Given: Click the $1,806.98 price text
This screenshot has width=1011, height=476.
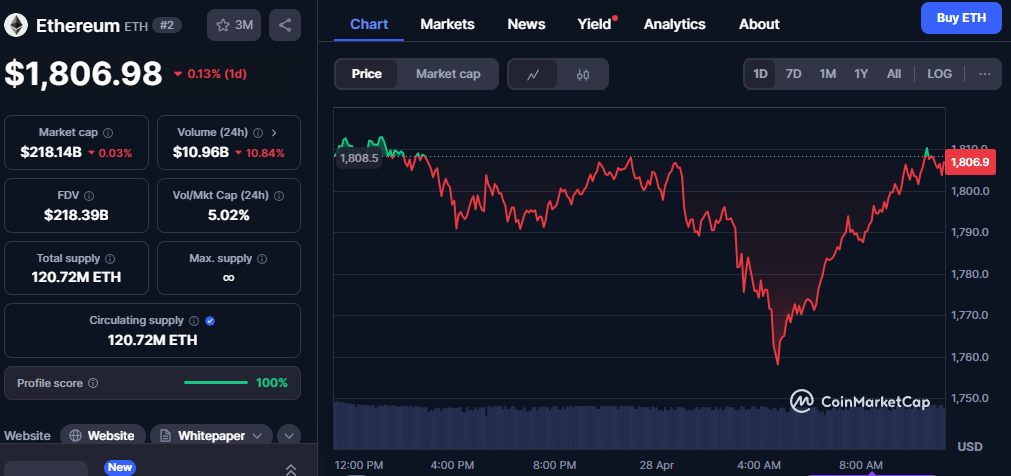Looking at the screenshot, I should (x=83, y=74).
